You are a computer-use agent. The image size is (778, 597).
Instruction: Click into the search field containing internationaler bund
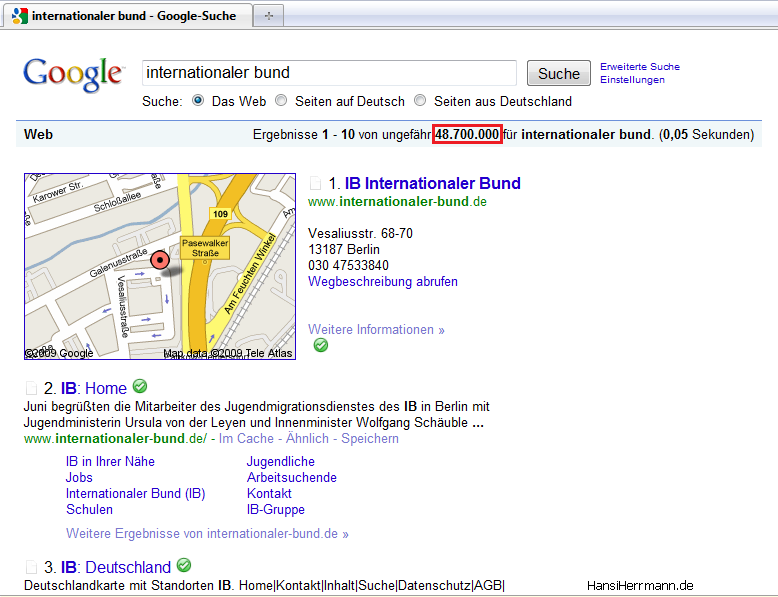click(329, 73)
